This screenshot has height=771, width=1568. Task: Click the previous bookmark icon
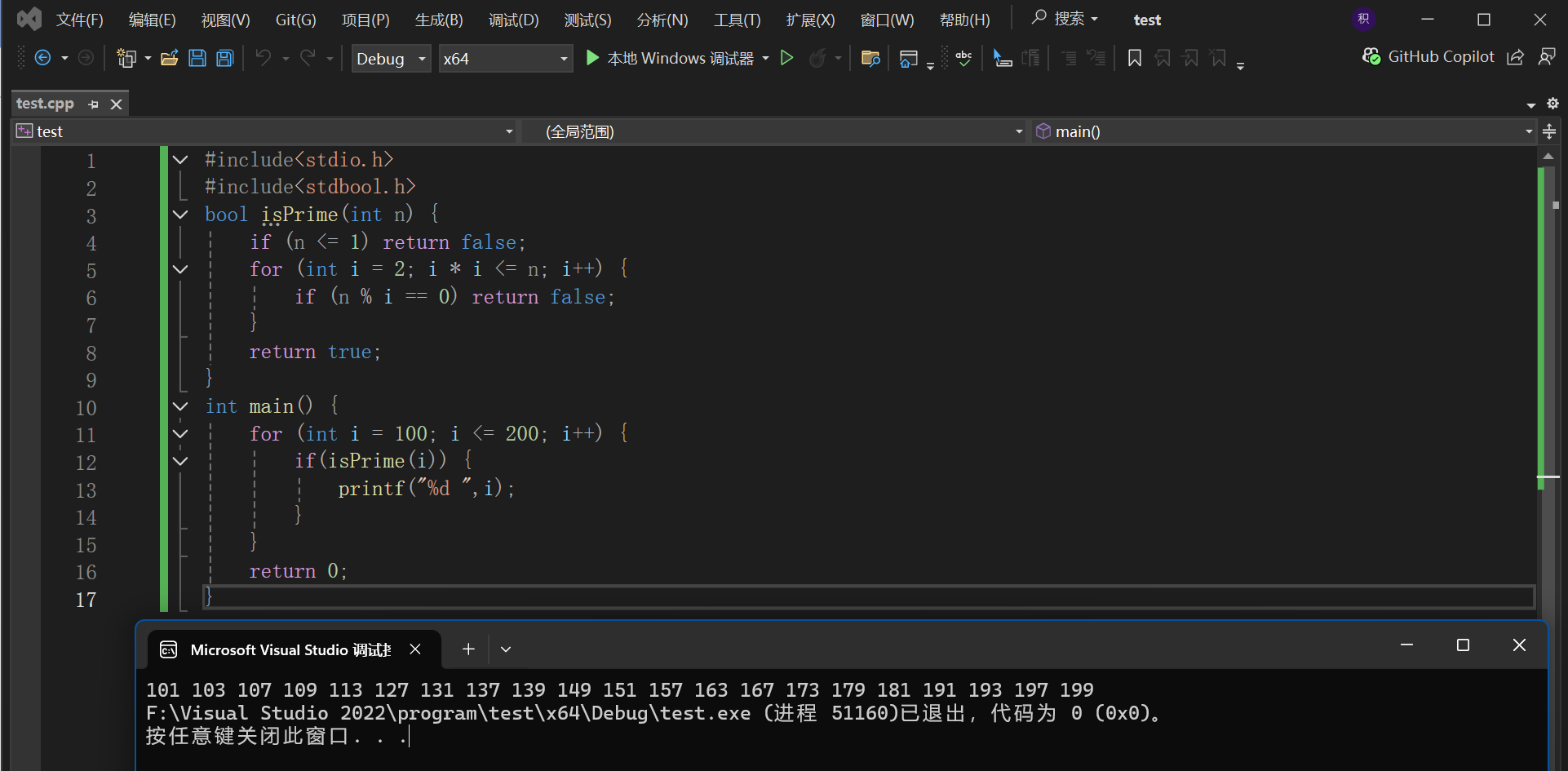click(1163, 58)
